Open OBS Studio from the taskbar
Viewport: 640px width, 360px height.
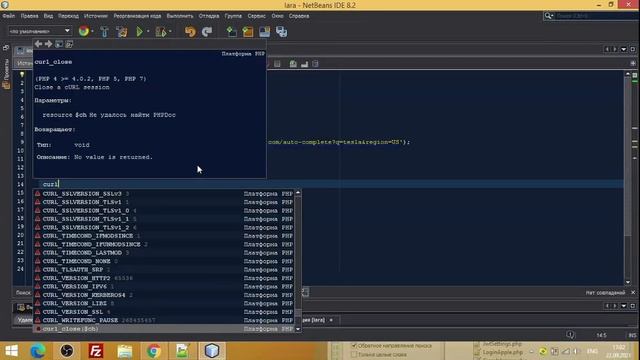click(67, 351)
